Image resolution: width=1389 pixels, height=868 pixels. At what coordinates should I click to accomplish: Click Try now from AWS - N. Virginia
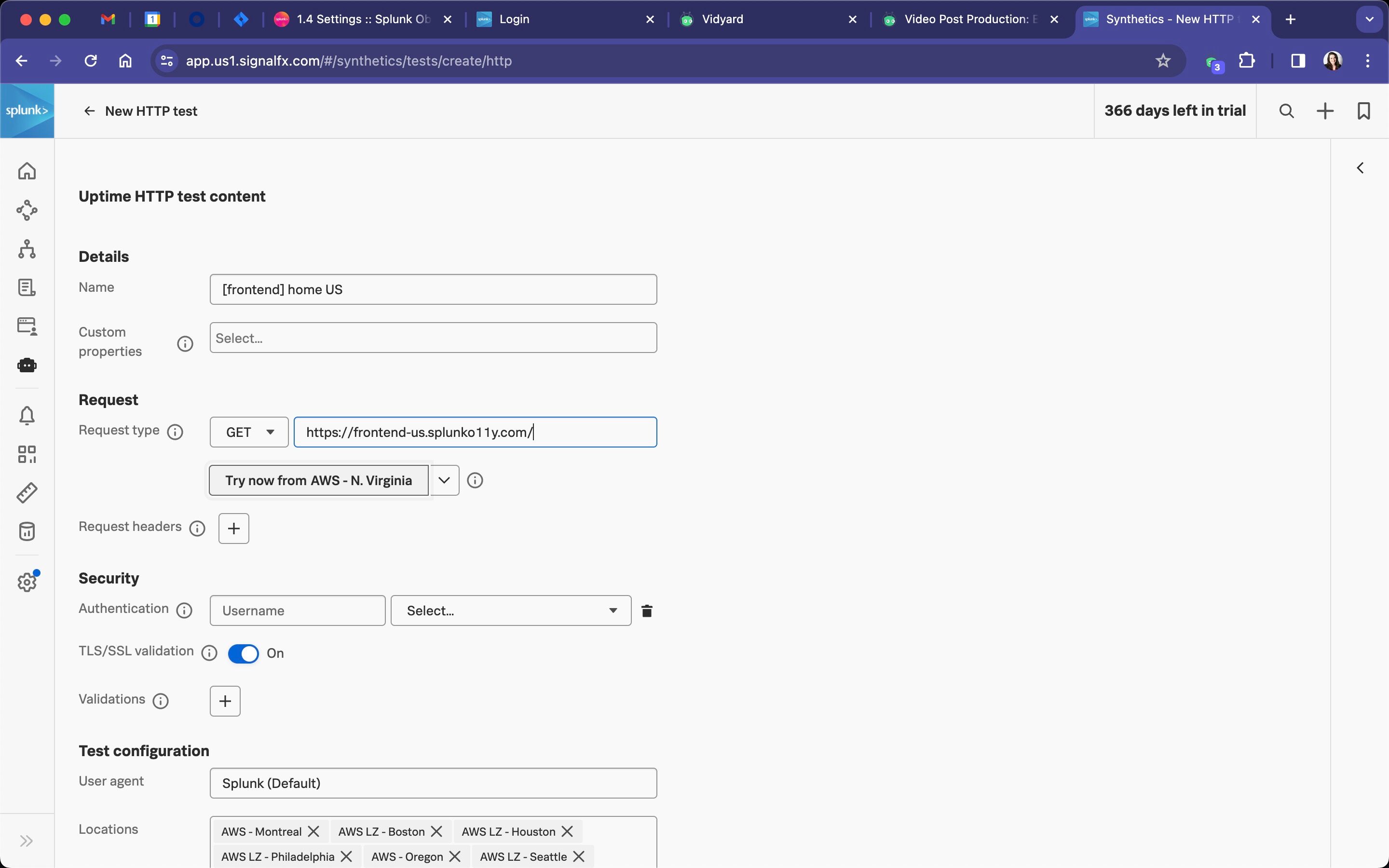(318, 480)
